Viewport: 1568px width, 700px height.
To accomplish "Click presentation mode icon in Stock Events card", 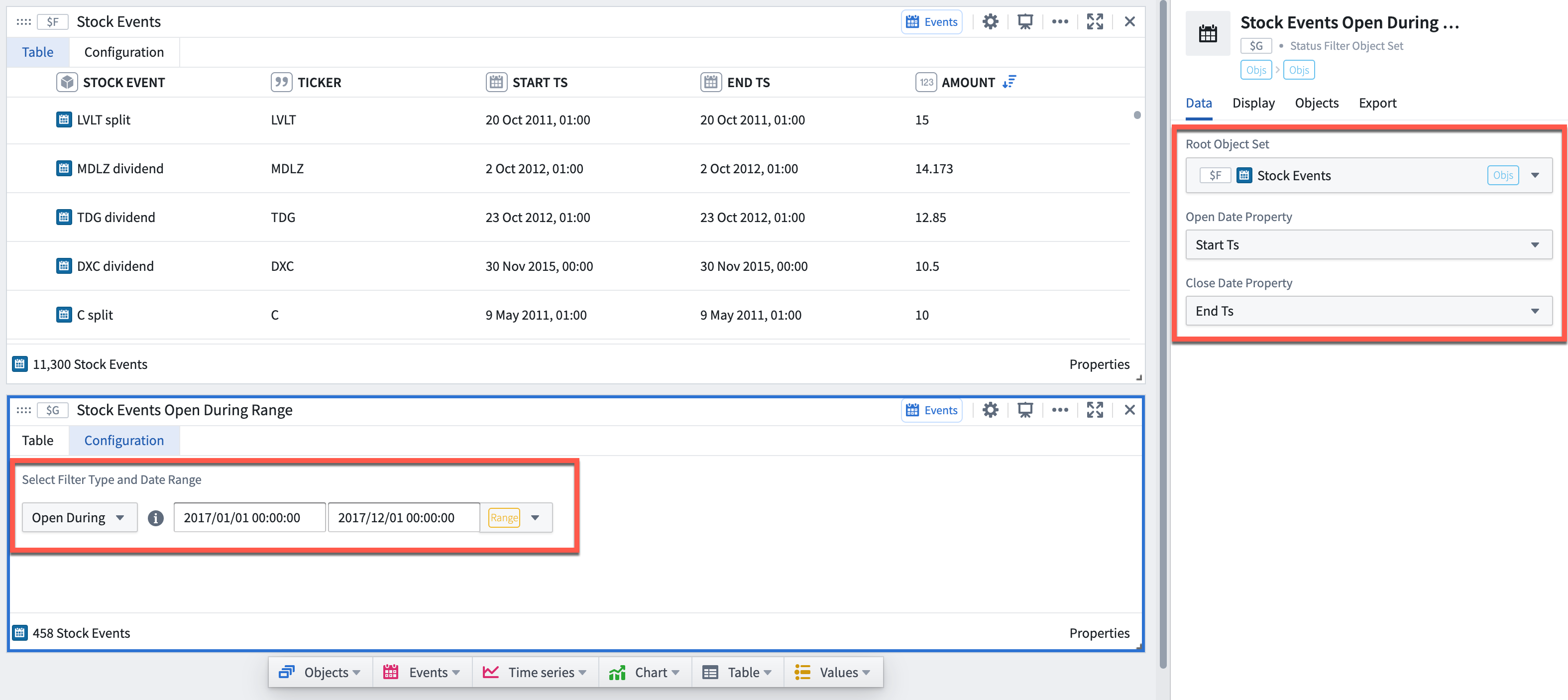I will pos(1025,22).
